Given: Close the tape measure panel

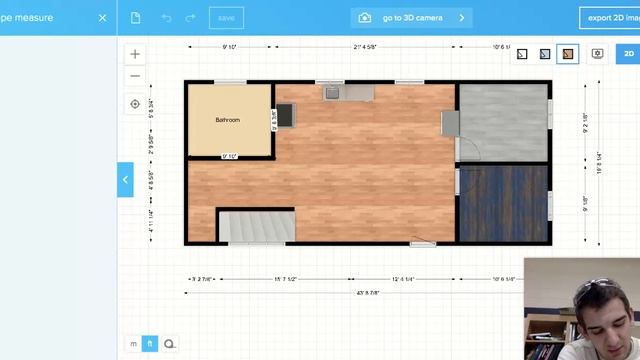Looking at the screenshot, I should point(102,18).
